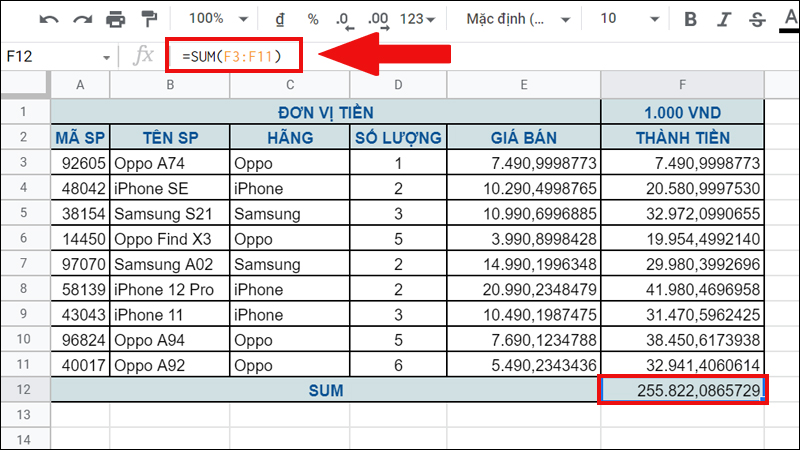
Task: Open the 100% zoom dropdown
Action: click(213, 19)
